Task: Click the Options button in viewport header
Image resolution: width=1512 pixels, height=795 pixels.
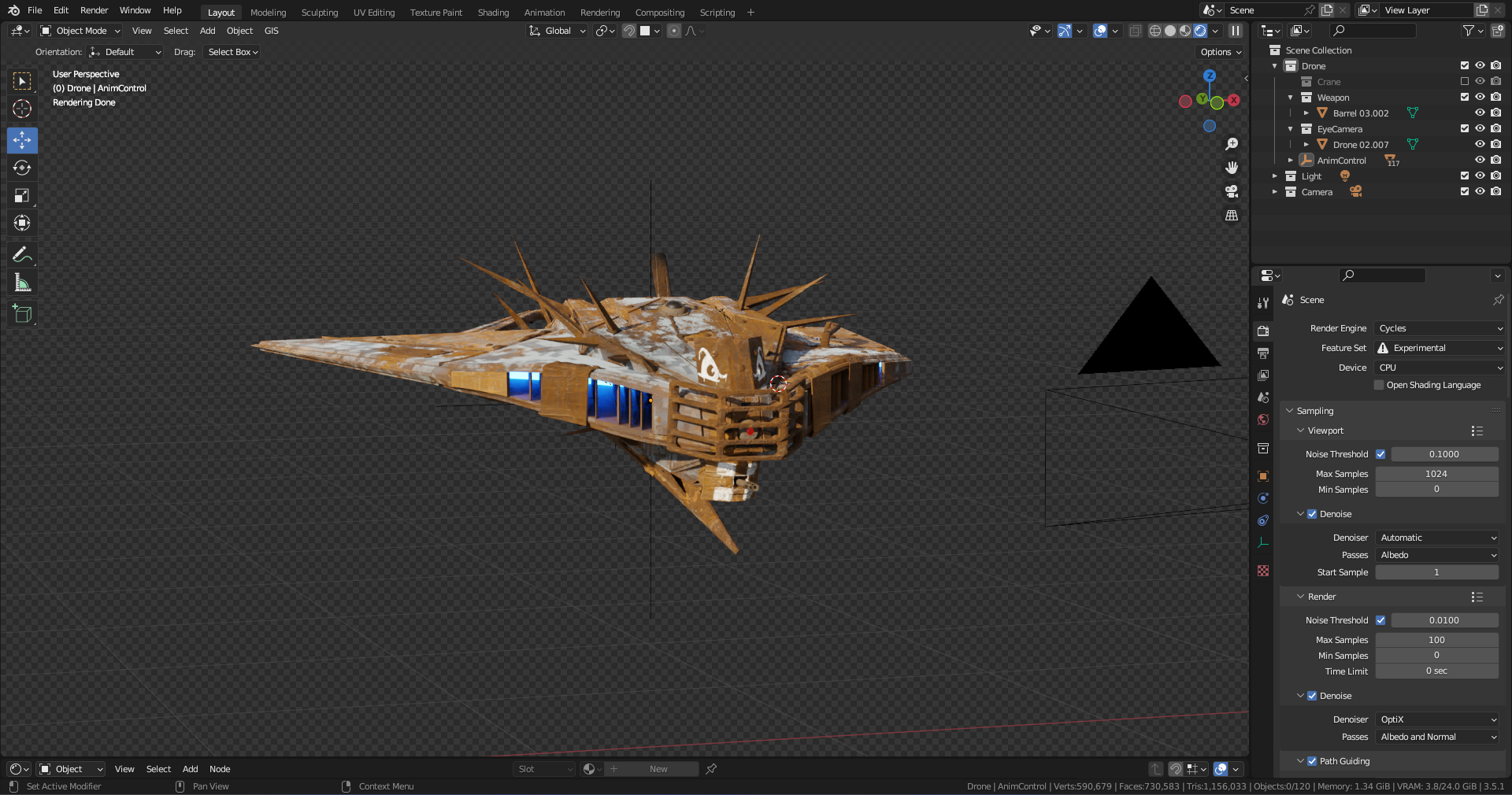Action: 1220,52
